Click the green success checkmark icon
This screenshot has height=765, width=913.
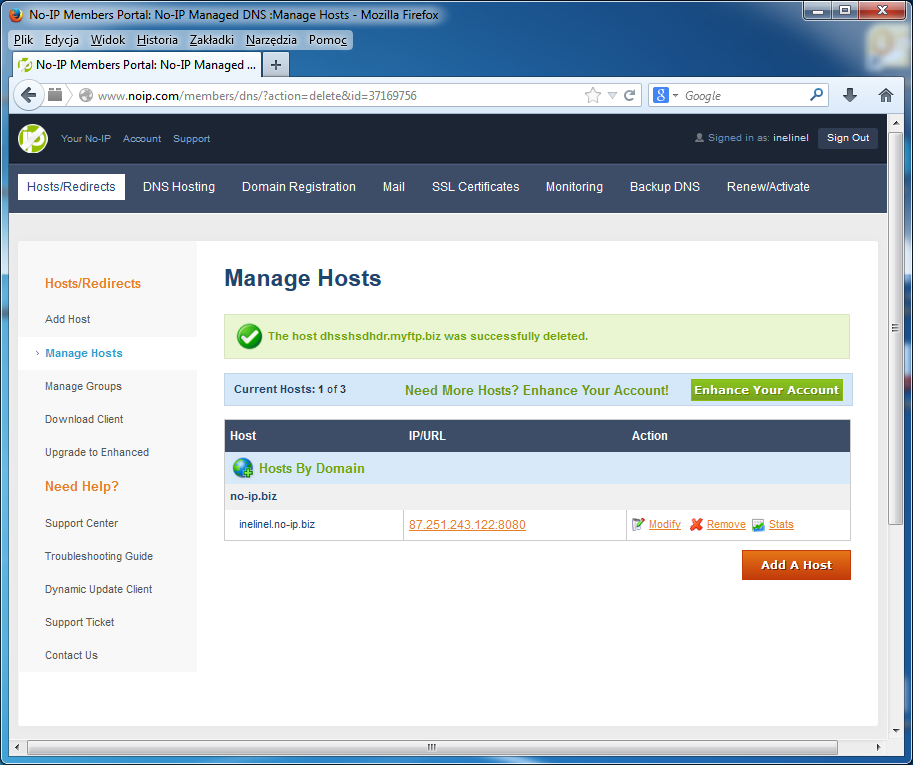click(249, 337)
